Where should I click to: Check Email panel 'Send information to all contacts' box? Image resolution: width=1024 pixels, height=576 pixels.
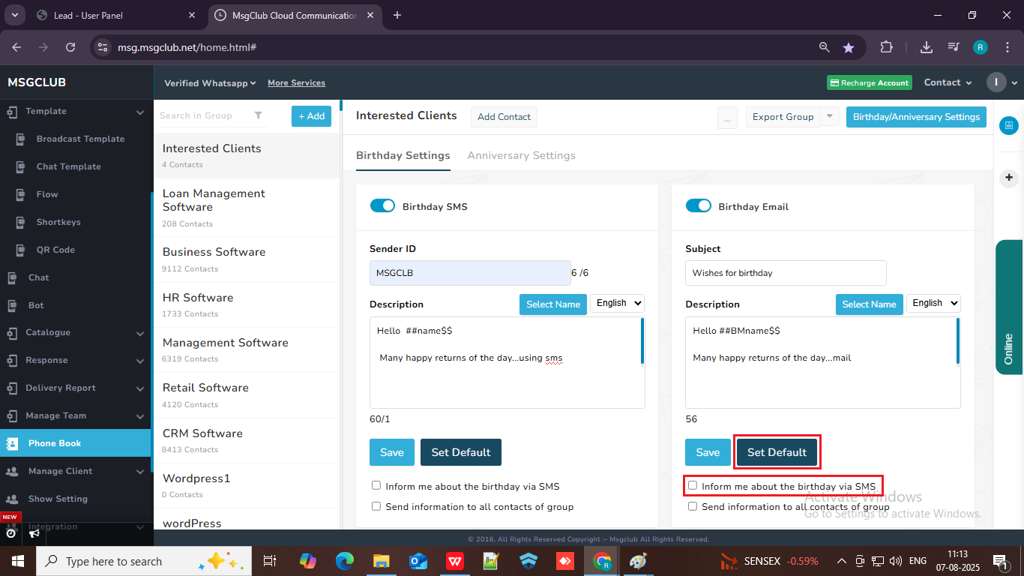click(692, 506)
